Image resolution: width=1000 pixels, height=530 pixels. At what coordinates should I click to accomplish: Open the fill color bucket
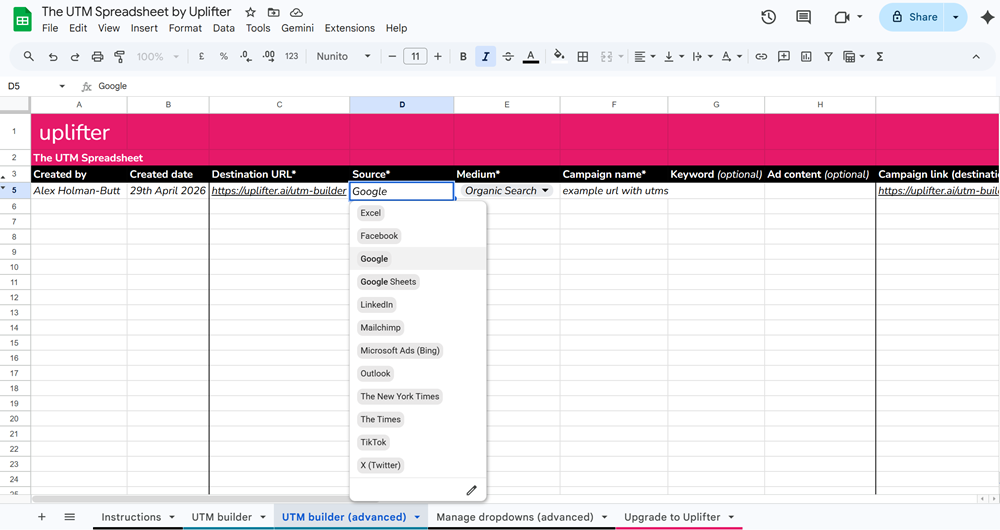point(559,56)
